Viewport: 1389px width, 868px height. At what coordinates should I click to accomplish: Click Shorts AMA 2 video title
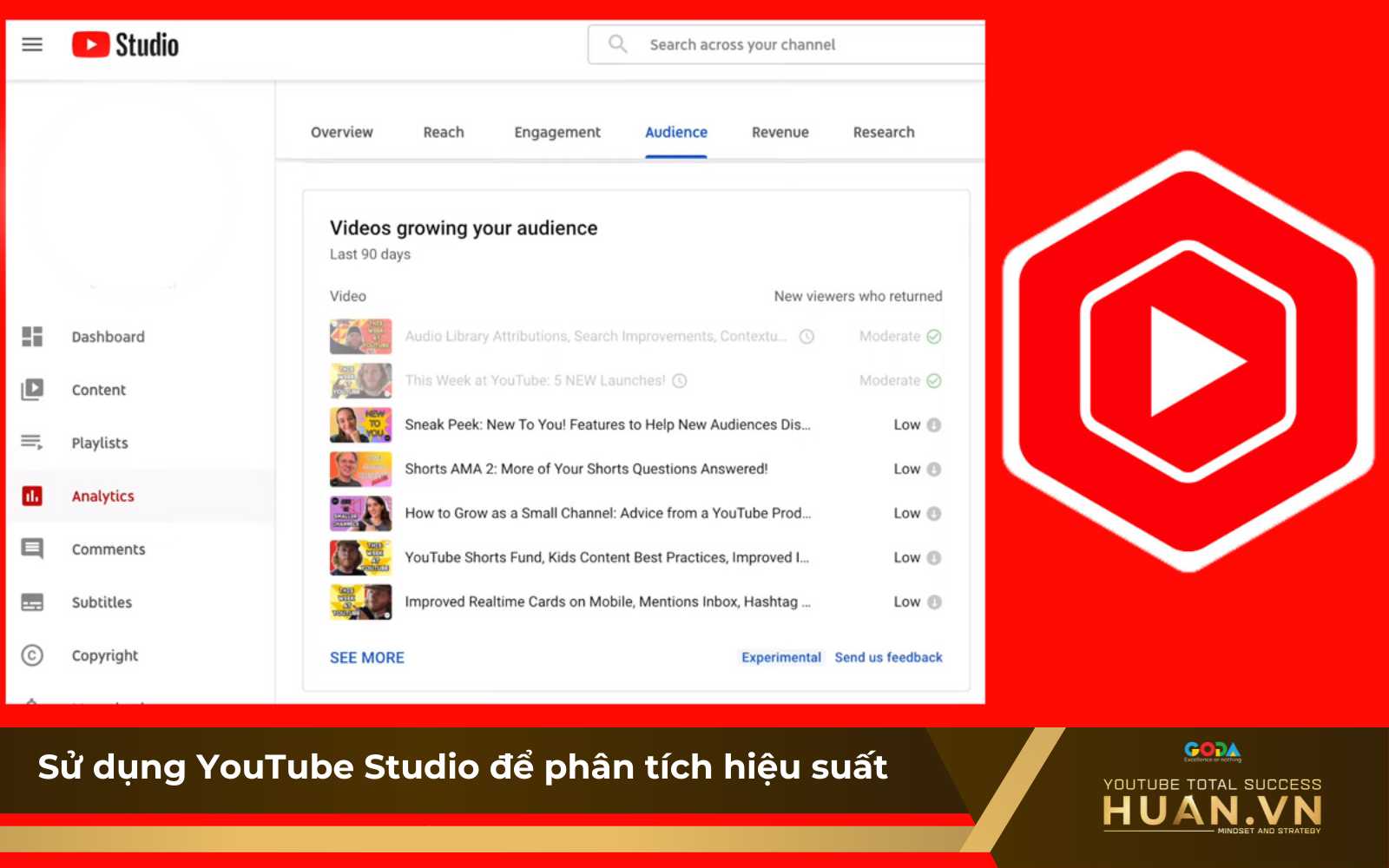point(586,469)
